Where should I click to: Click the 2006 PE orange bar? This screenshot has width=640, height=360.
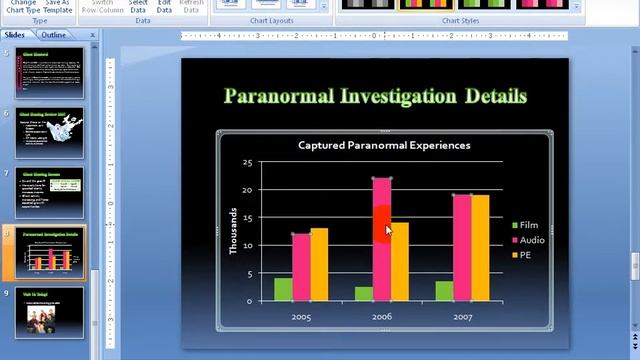[x=400, y=262]
